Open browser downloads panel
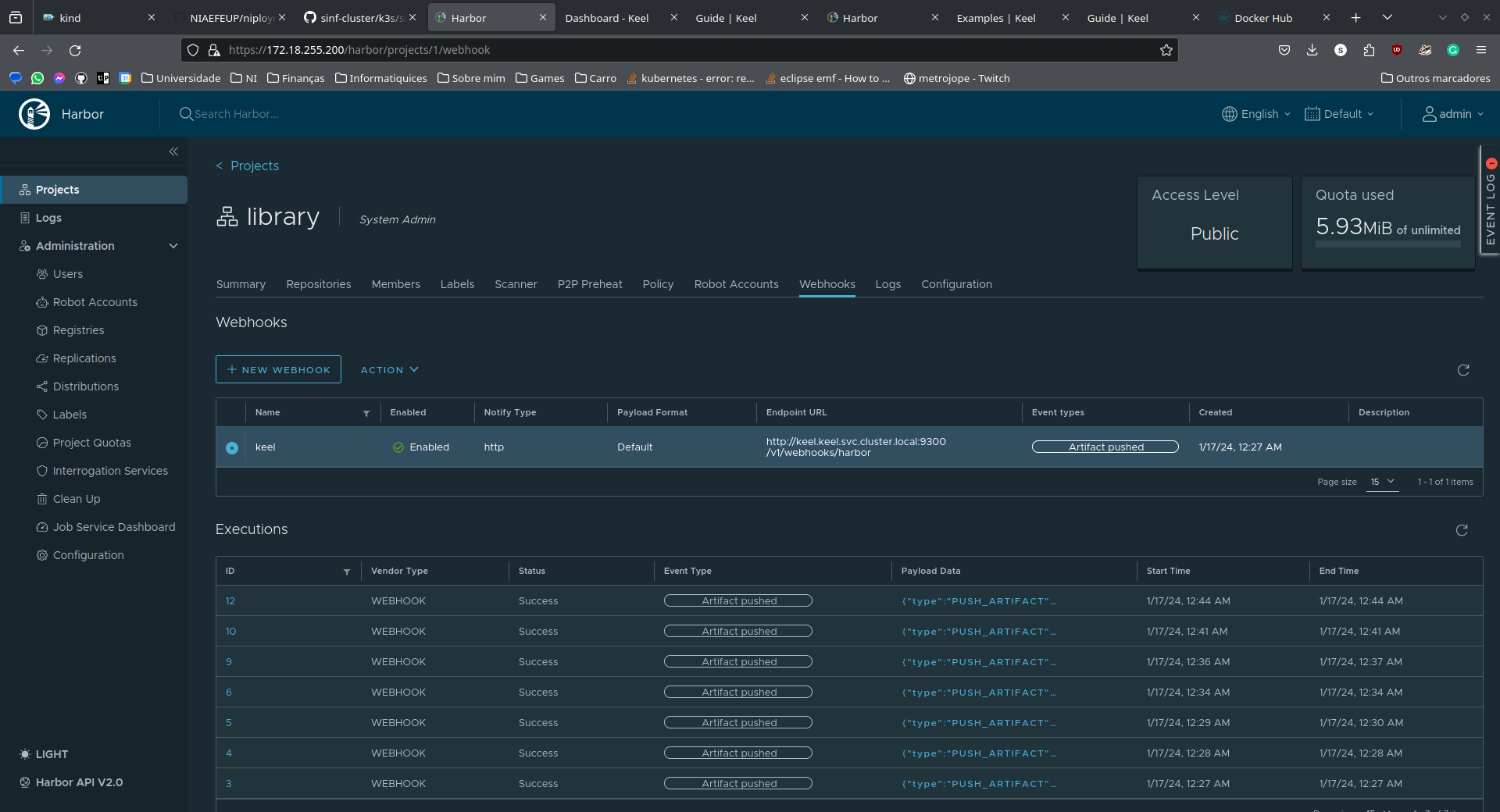This screenshot has width=1500, height=812. point(1312,50)
